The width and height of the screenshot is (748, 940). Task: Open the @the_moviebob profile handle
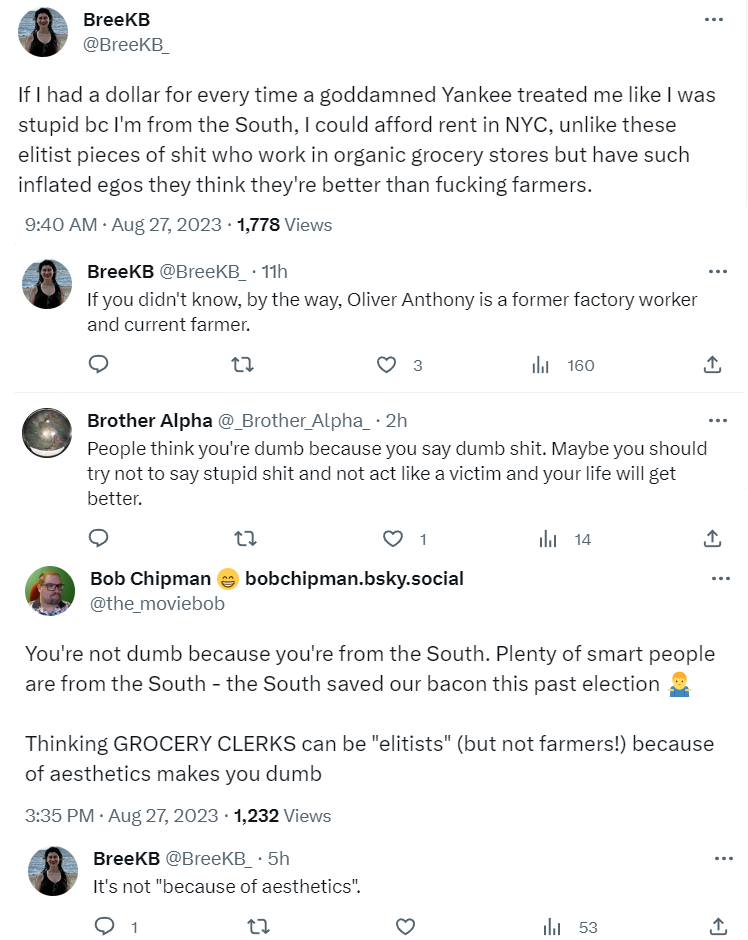pos(157,604)
